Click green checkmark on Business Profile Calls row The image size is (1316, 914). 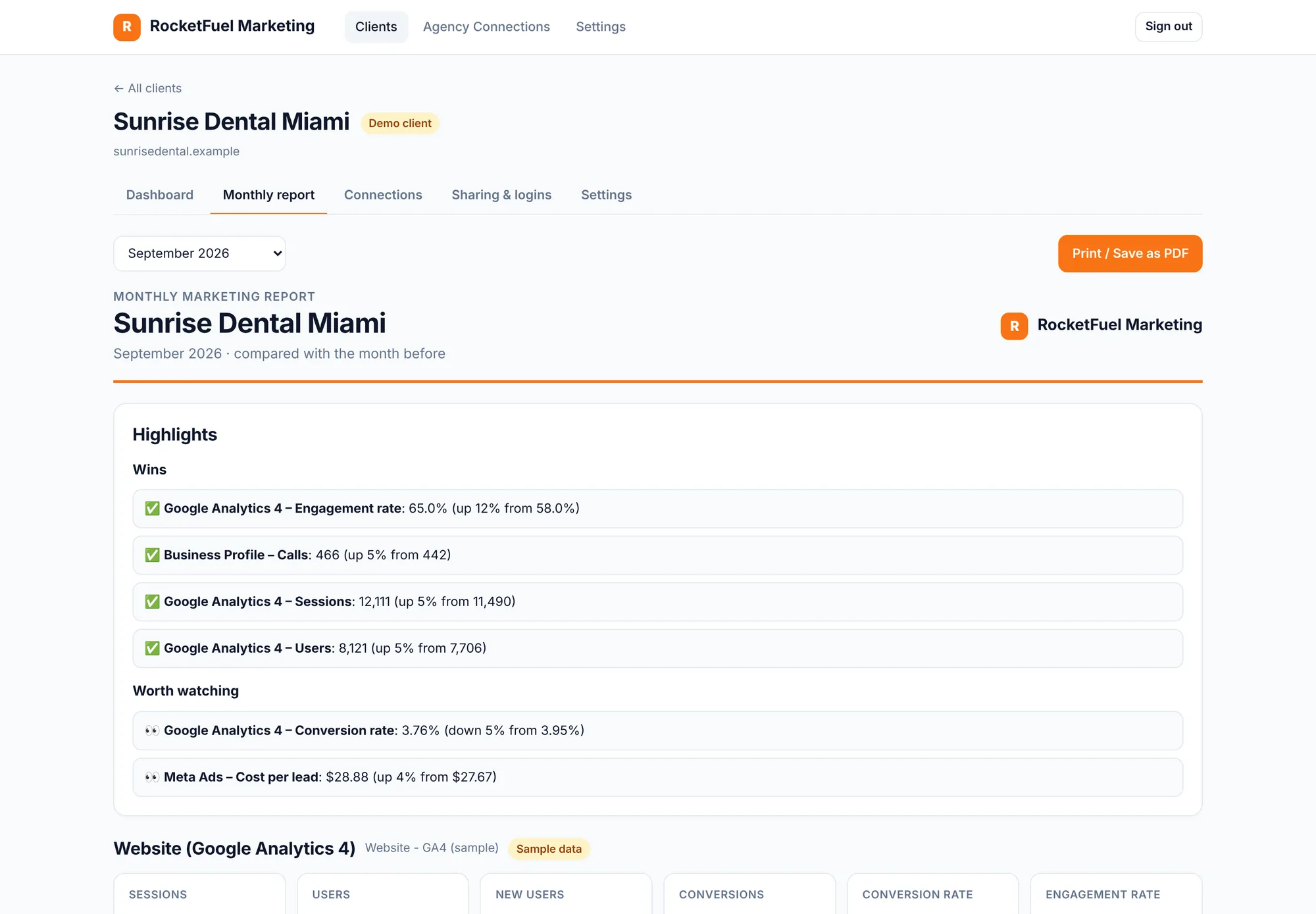(x=152, y=555)
